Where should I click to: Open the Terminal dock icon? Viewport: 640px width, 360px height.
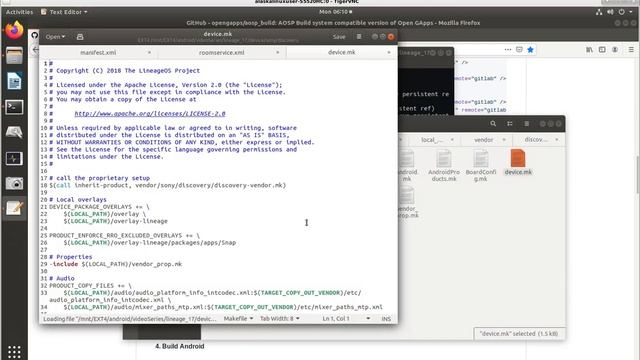[x=14, y=107]
